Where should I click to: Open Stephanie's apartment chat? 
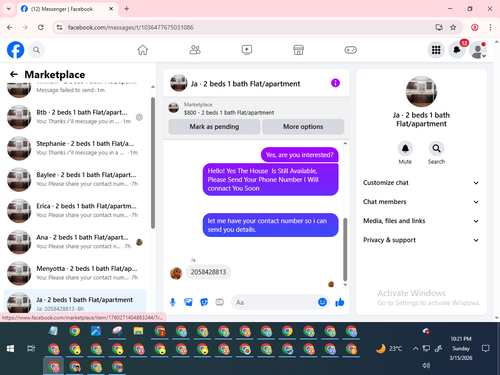tap(76, 148)
